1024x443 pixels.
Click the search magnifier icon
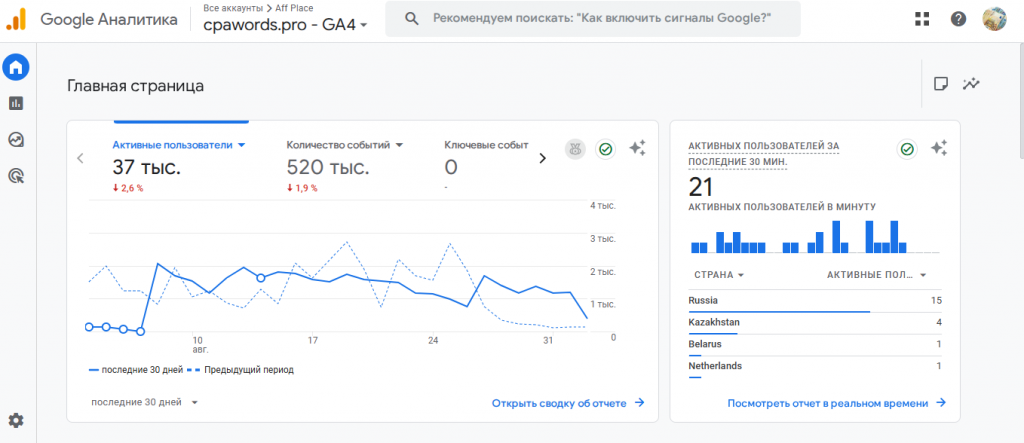coord(411,18)
